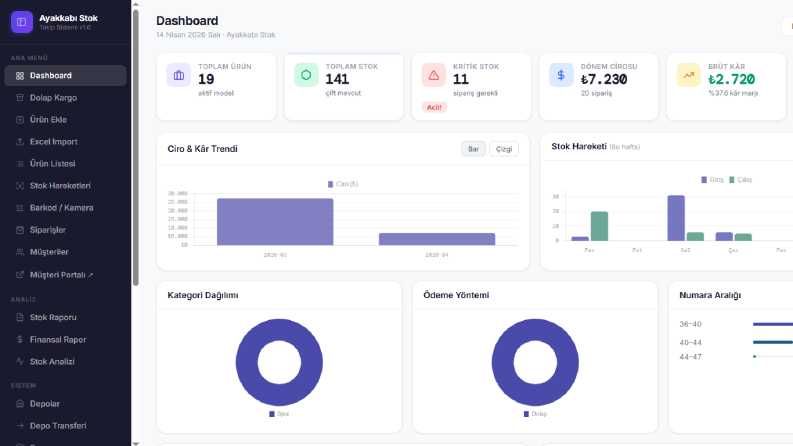Open Stok Analizi in sidebar
Image resolution: width=793 pixels, height=446 pixels.
65,362
